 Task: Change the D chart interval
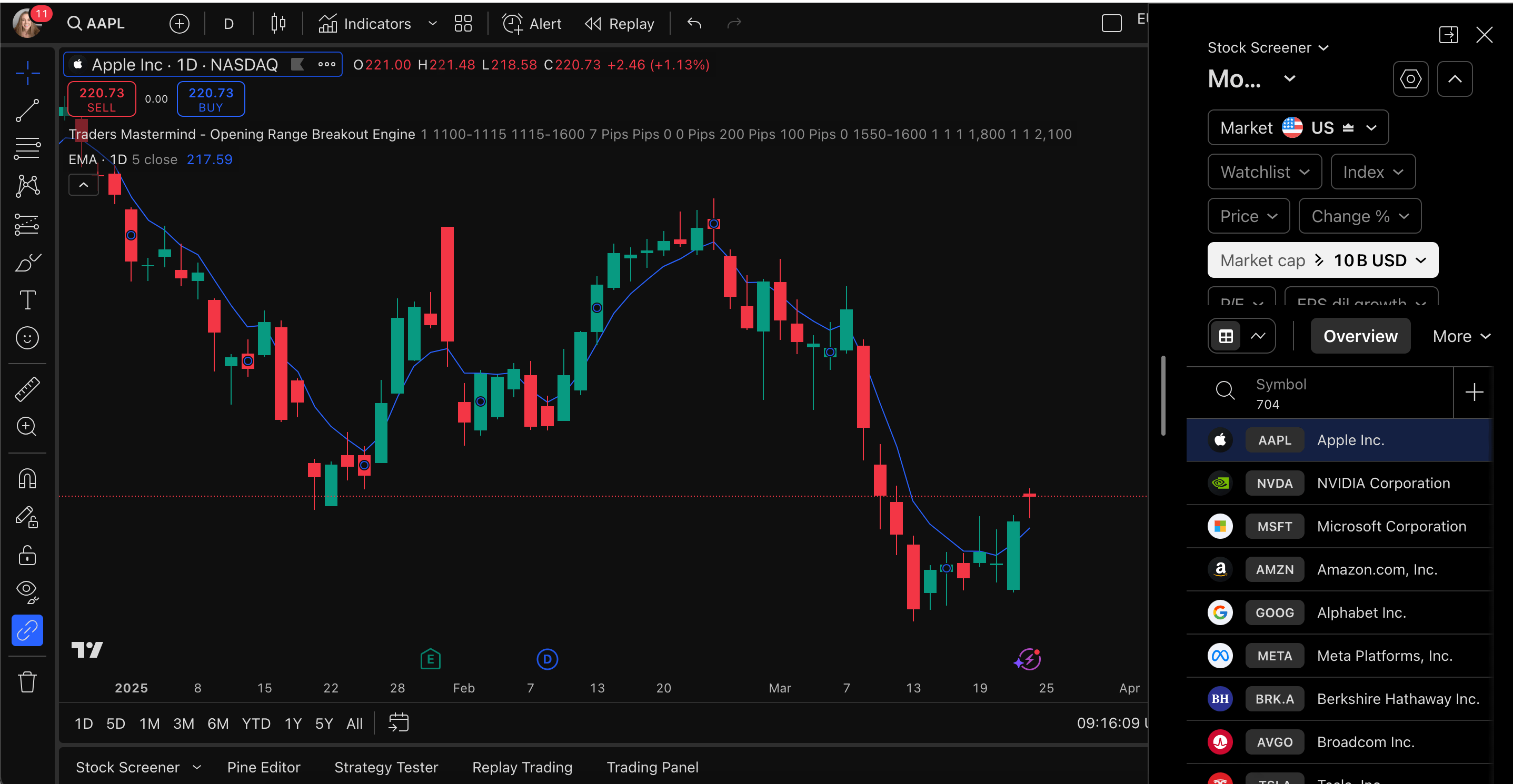coord(228,24)
